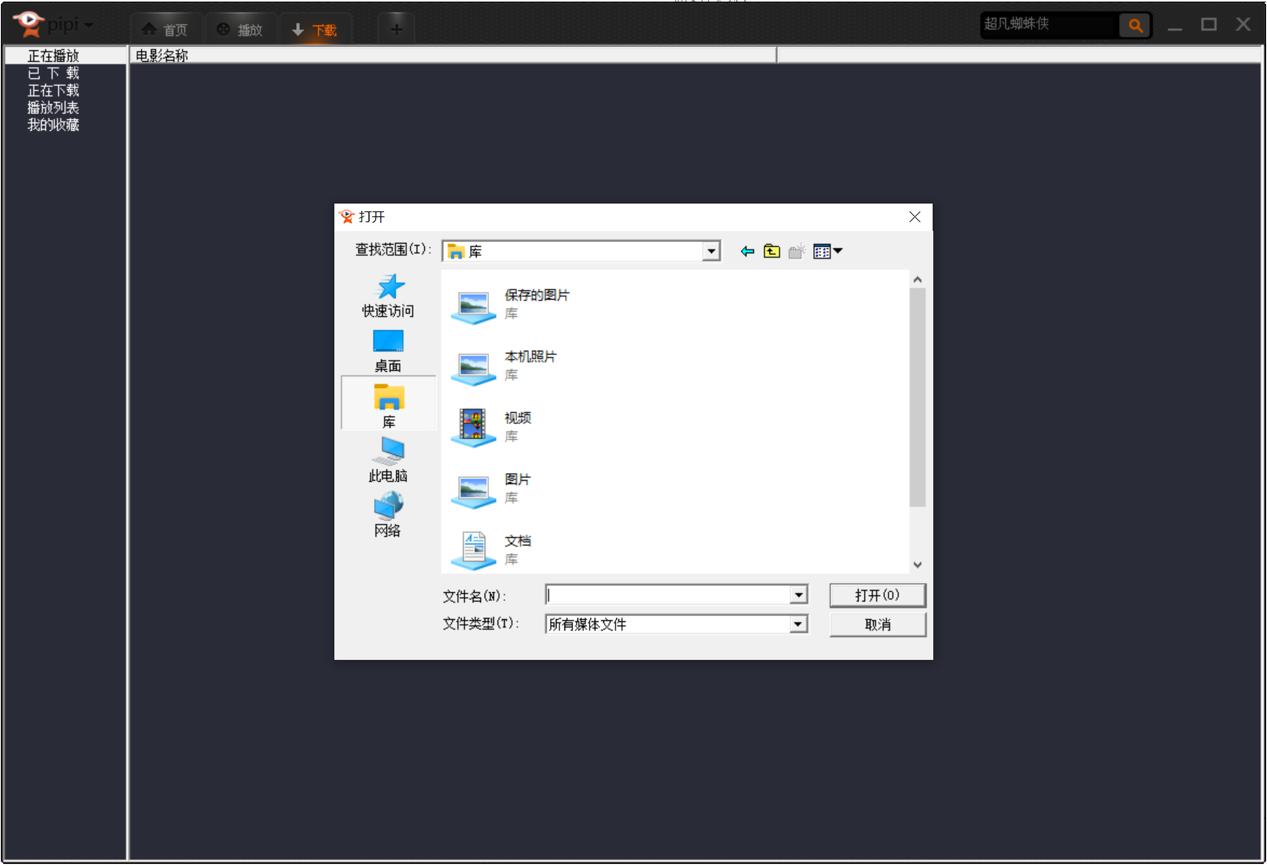Viewport: 1267px width, 867px height.
Task: Select 正在下载 in the sidebar
Action: (x=53, y=90)
